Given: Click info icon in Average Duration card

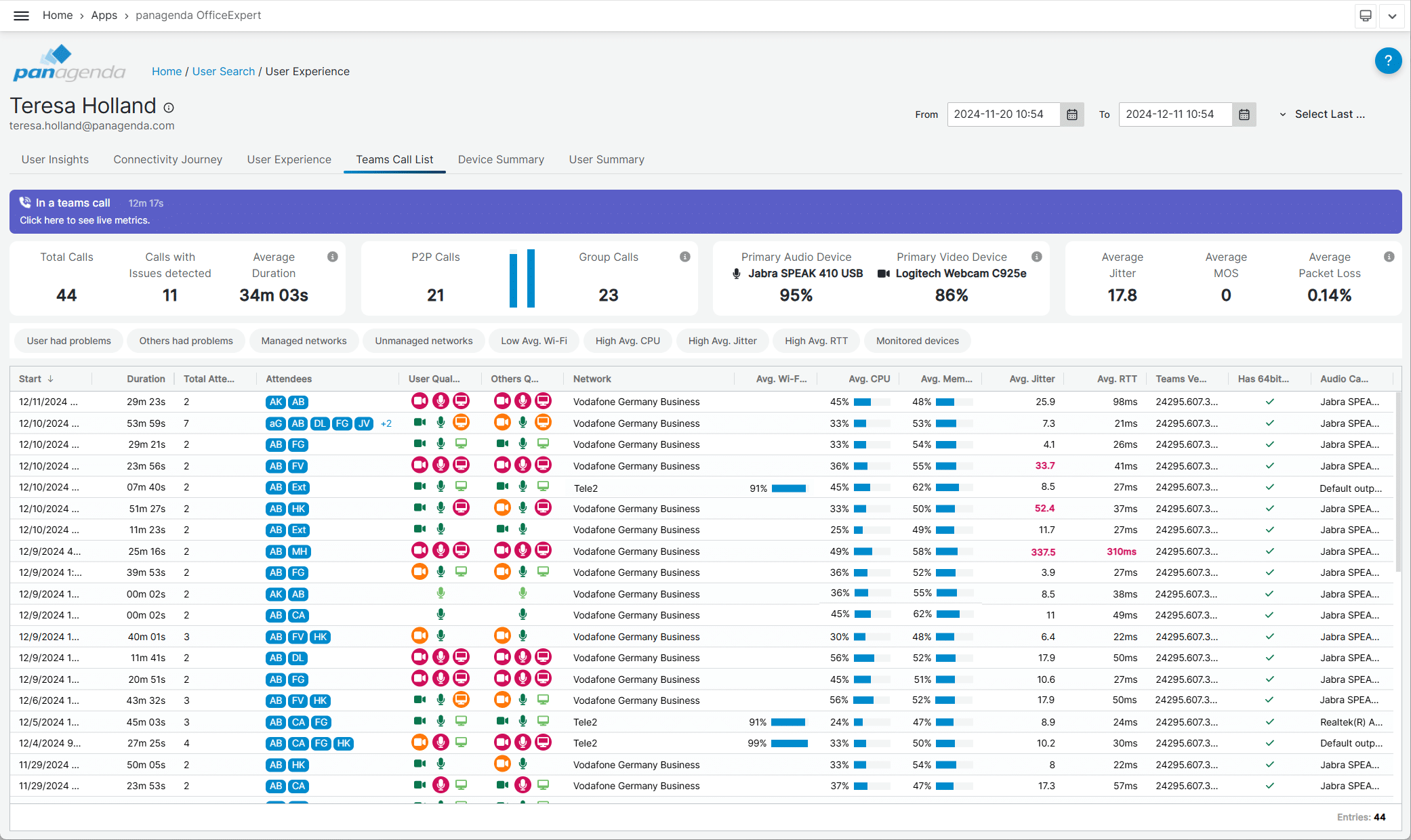Looking at the screenshot, I should pyautogui.click(x=332, y=257).
